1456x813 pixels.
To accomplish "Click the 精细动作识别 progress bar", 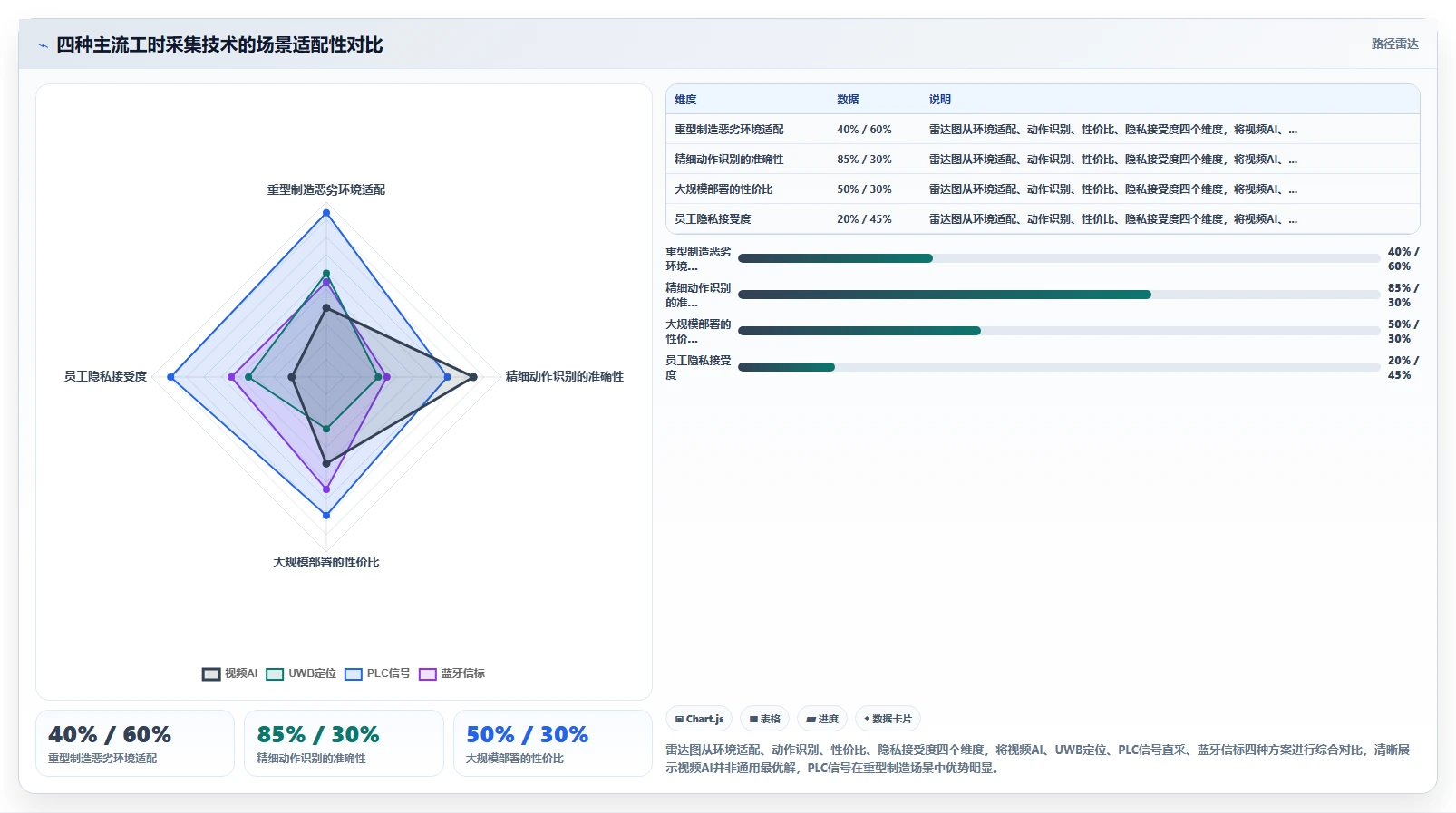I will (x=1059, y=295).
